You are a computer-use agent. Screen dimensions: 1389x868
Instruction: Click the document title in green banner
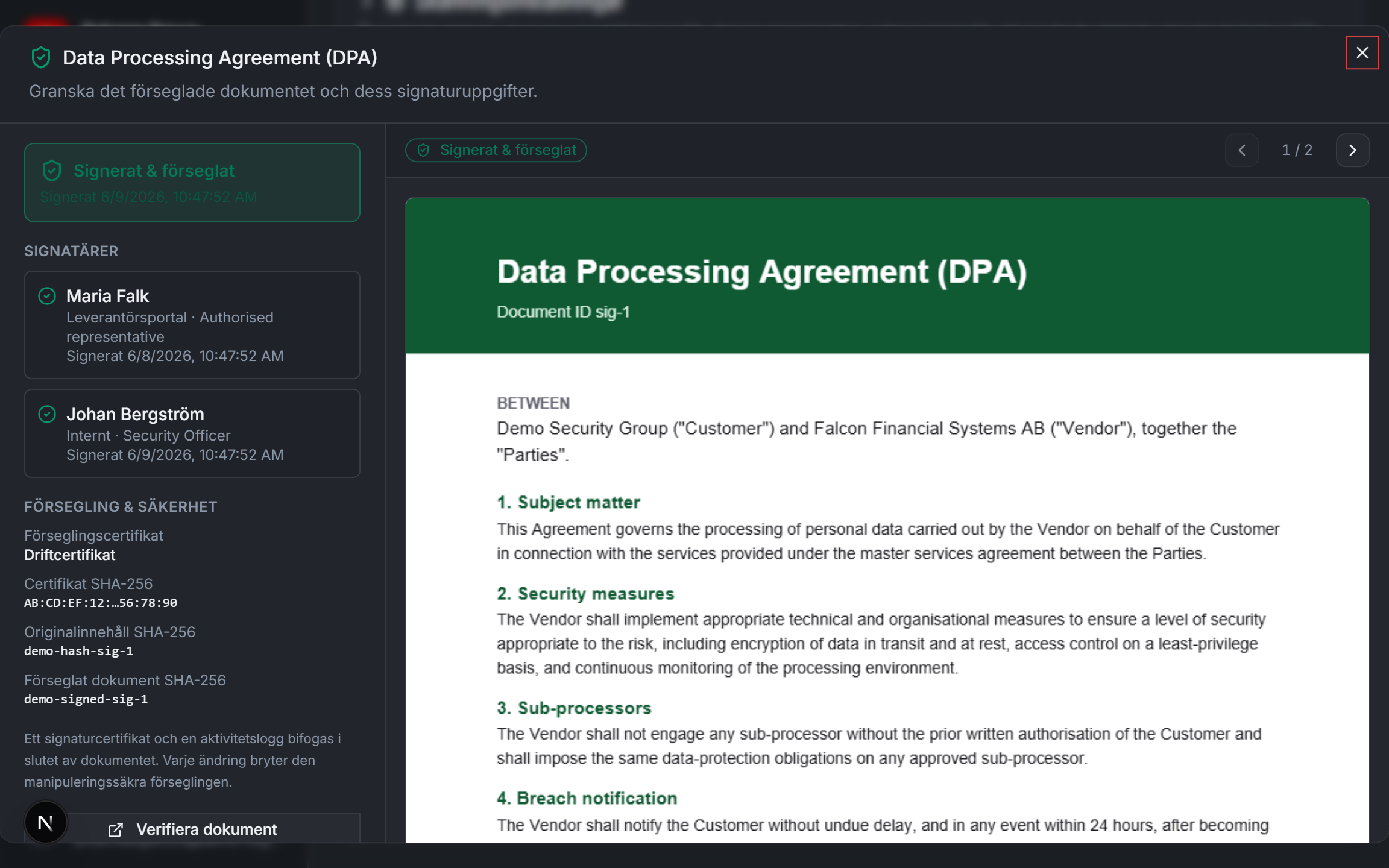coord(762,272)
